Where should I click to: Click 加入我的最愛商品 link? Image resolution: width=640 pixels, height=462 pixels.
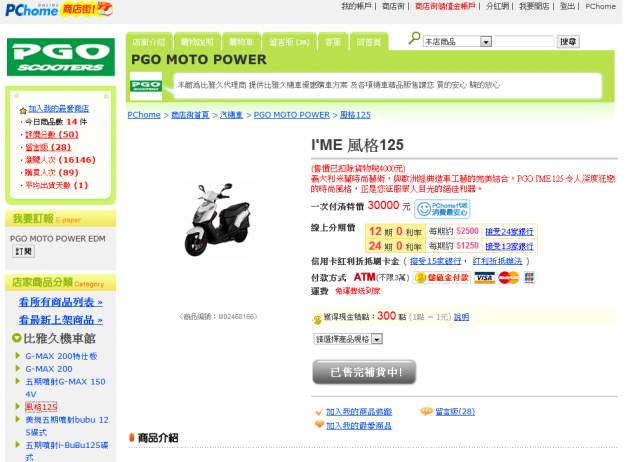coord(359,426)
